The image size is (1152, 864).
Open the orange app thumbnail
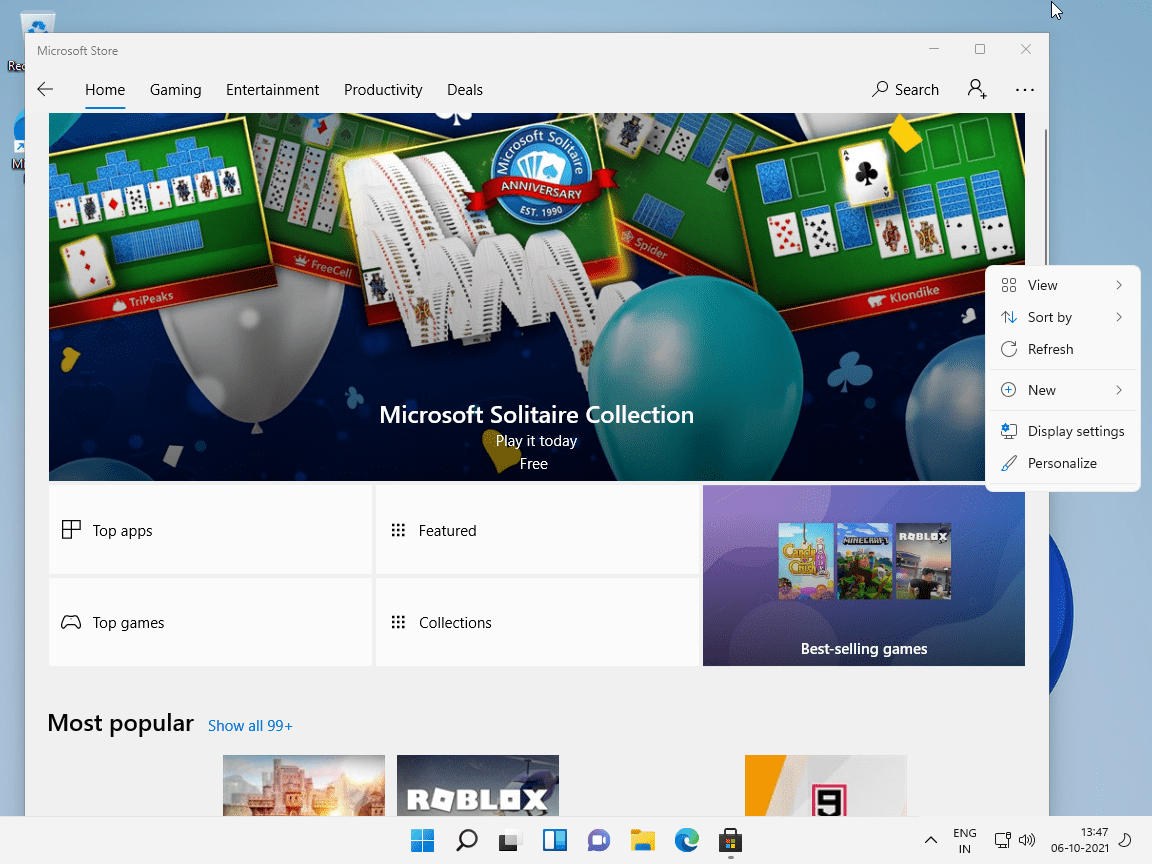point(826,785)
